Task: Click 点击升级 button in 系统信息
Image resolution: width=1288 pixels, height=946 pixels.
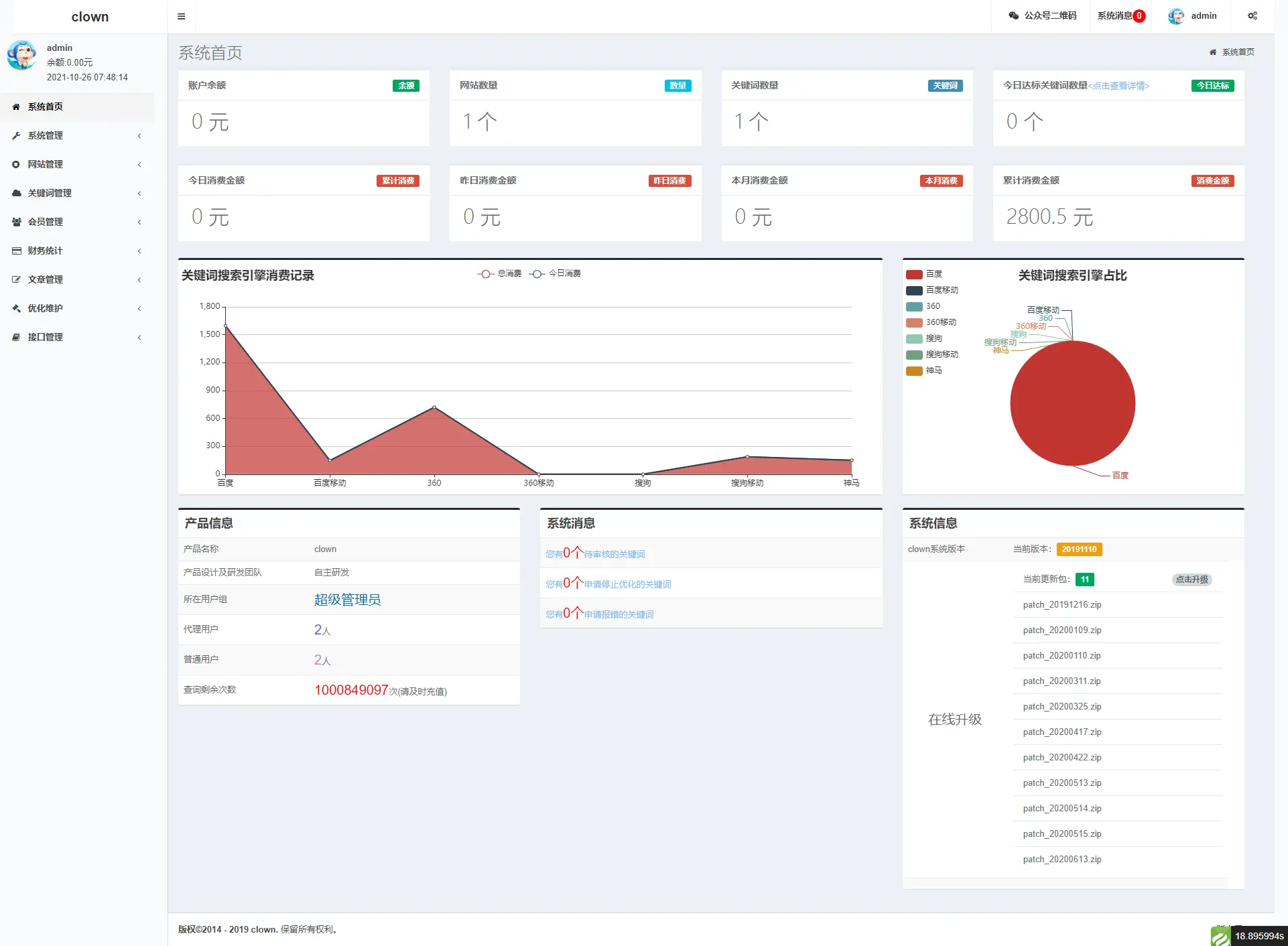Action: (x=1192, y=578)
